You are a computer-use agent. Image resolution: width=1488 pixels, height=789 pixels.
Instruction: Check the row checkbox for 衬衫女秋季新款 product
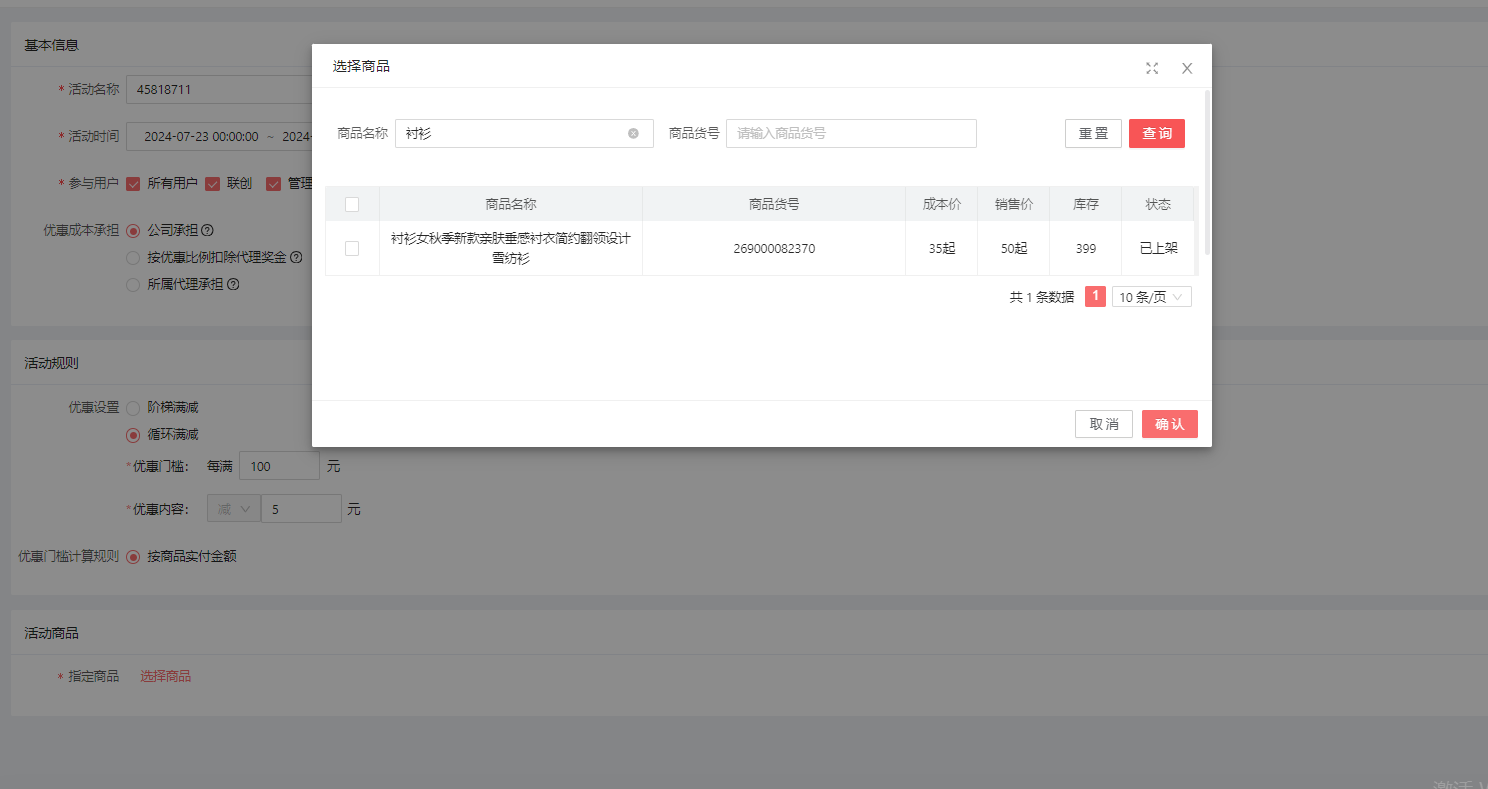(x=352, y=248)
